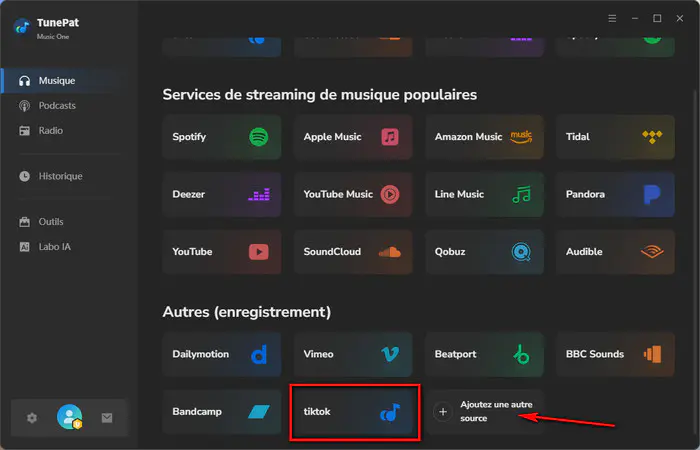Click the SoundCloud orange cloud icon
Viewport: 700px width, 450px height.
[390, 252]
